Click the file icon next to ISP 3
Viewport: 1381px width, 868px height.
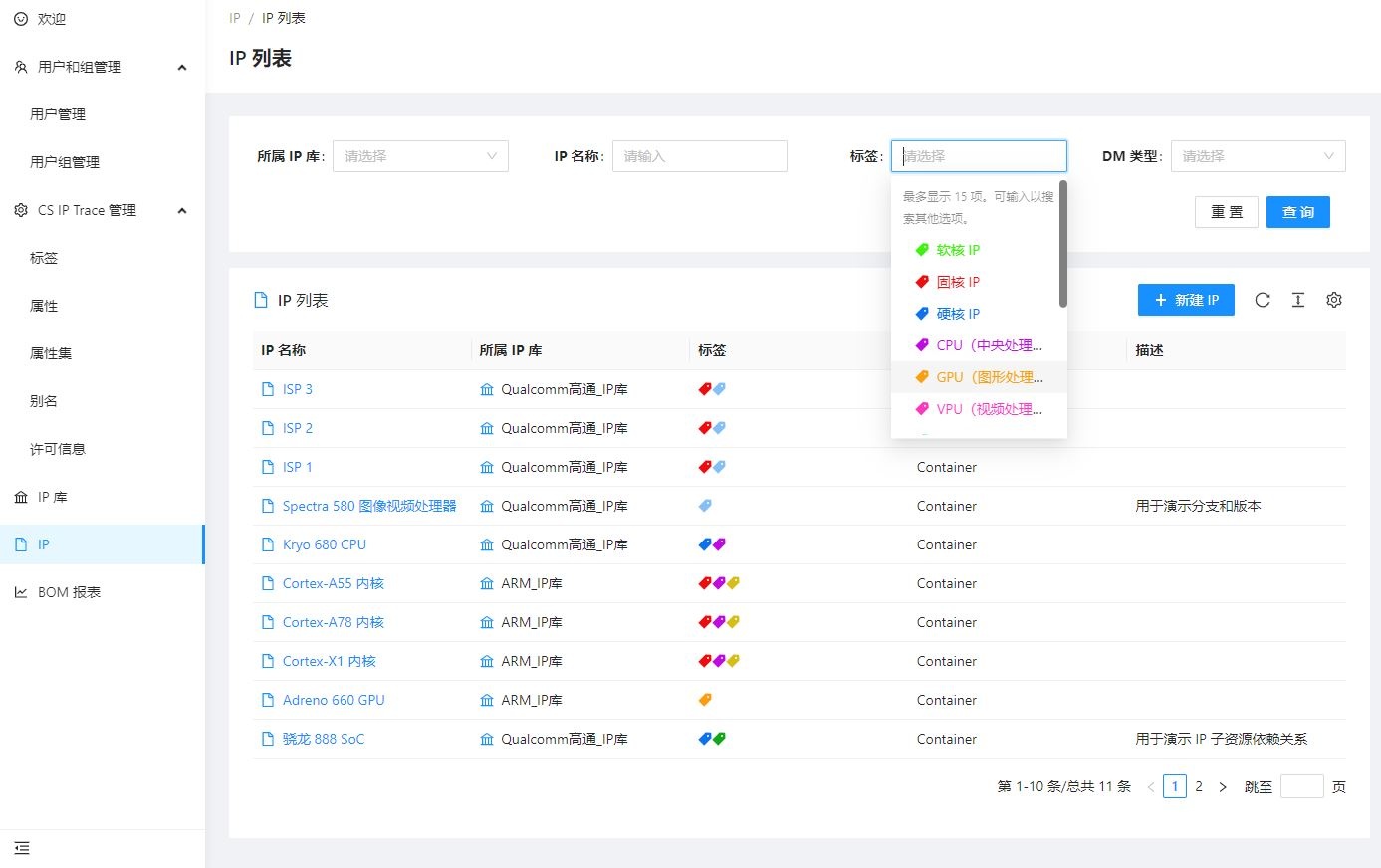267,389
